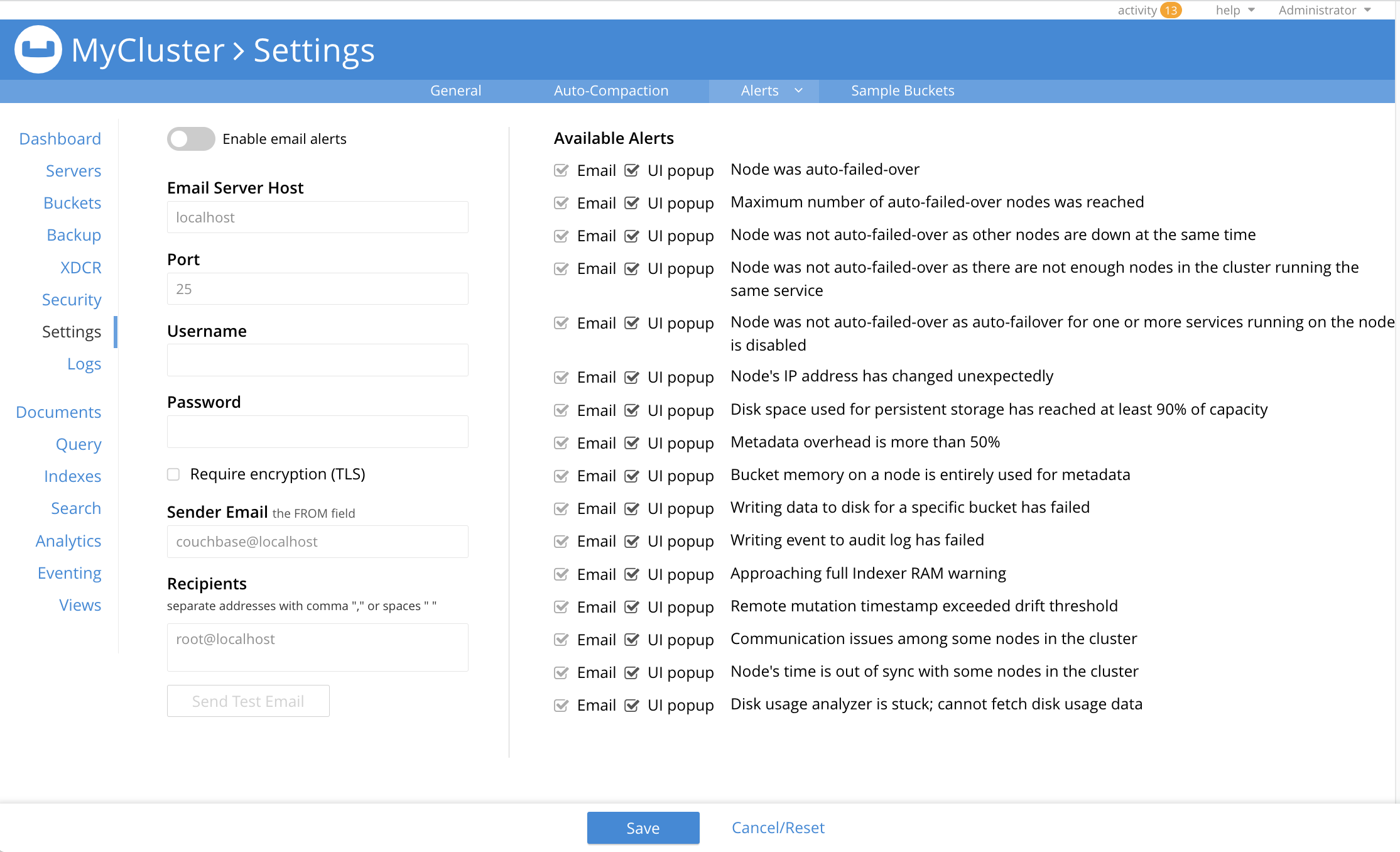Screen dimensions: 1400x852
Task: Check the Require encryption (TLS) checkbox
Action: 173,474
